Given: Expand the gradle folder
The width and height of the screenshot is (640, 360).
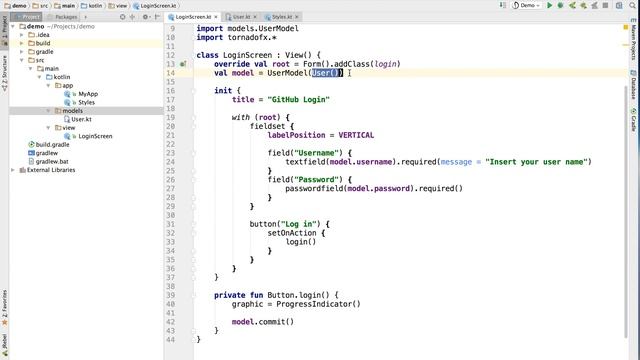Looking at the screenshot, I should point(22,52).
